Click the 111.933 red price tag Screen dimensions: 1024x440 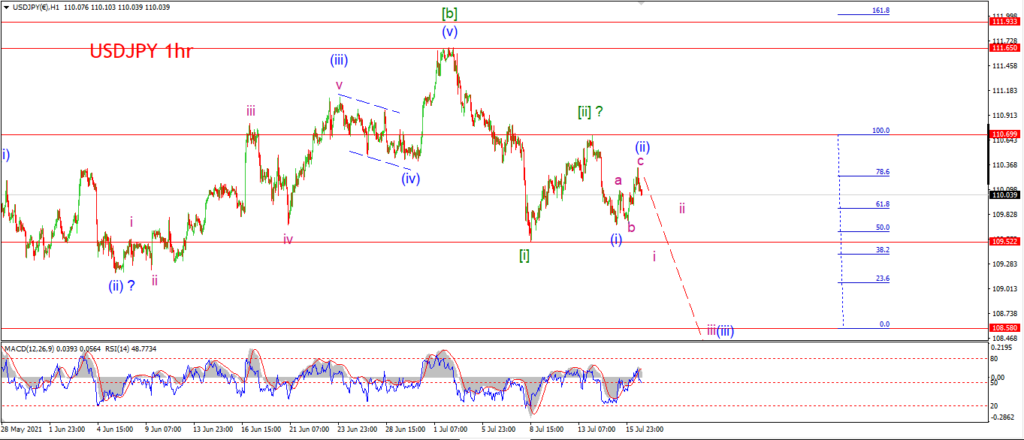pos(1006,22)
